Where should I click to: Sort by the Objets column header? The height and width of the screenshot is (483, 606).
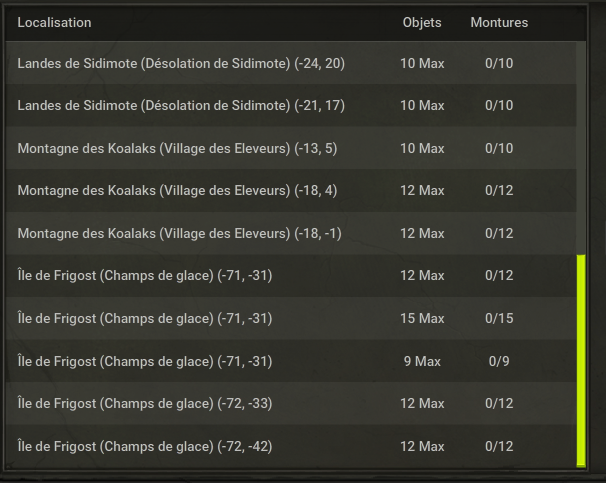click(422, 22)
